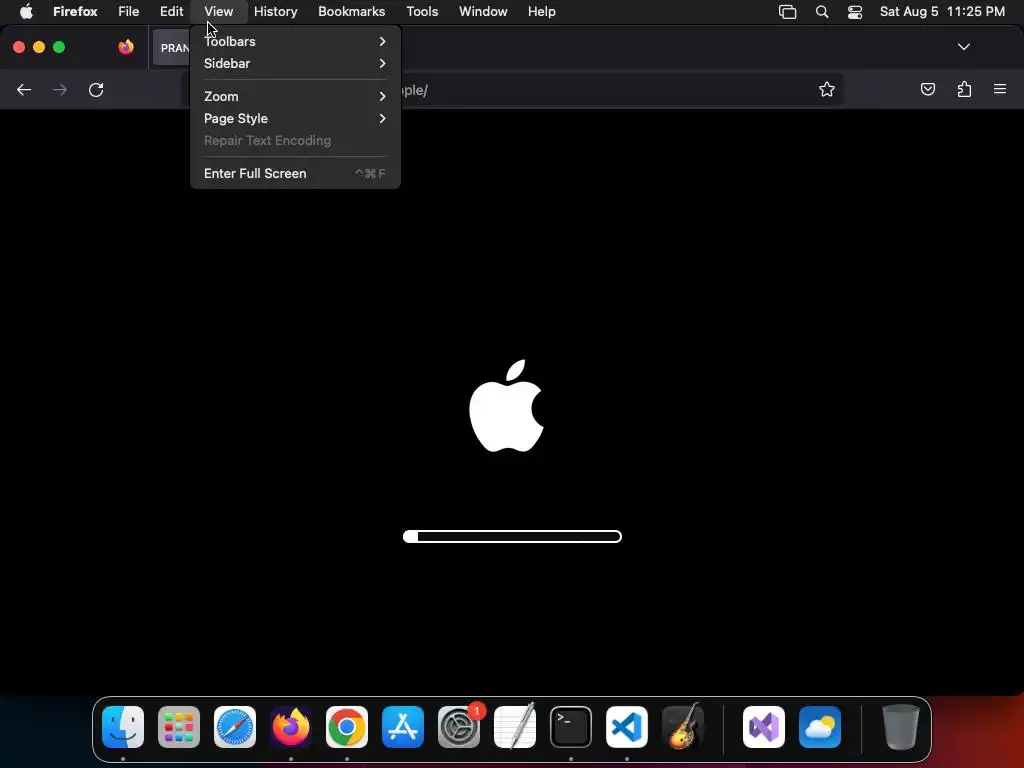Reload the current page
The height and width of the screenshot is (768, 1024).
96,90
